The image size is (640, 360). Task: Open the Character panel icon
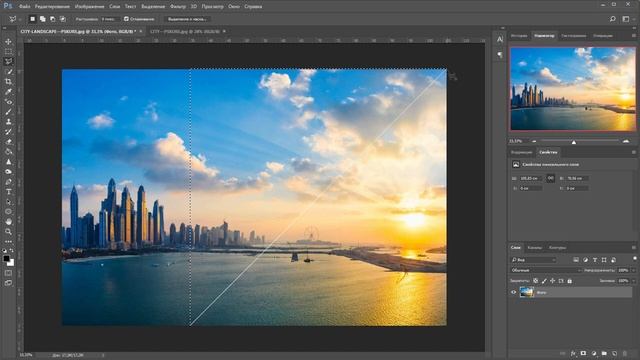pyautogui.click(x=500, y=39)
